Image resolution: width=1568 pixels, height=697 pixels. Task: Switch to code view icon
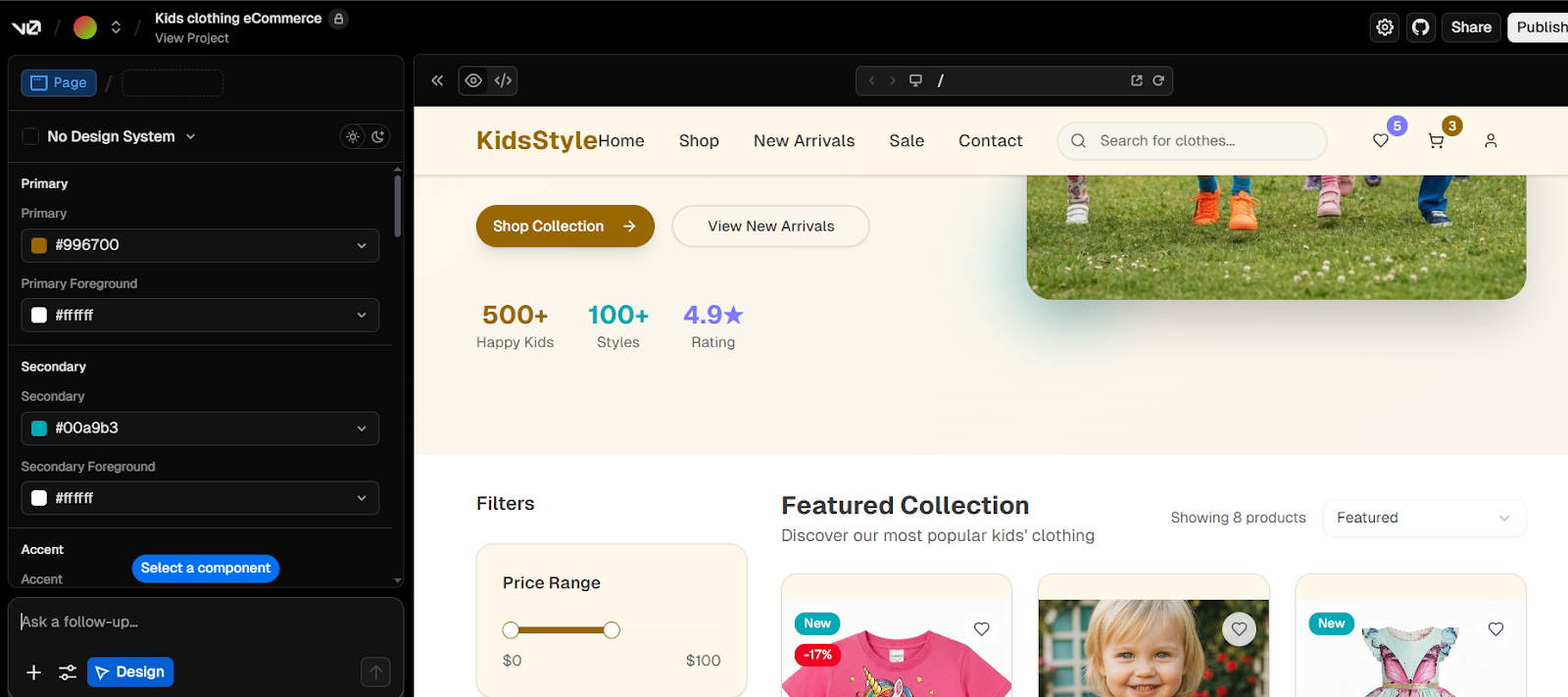coord(503,80)
